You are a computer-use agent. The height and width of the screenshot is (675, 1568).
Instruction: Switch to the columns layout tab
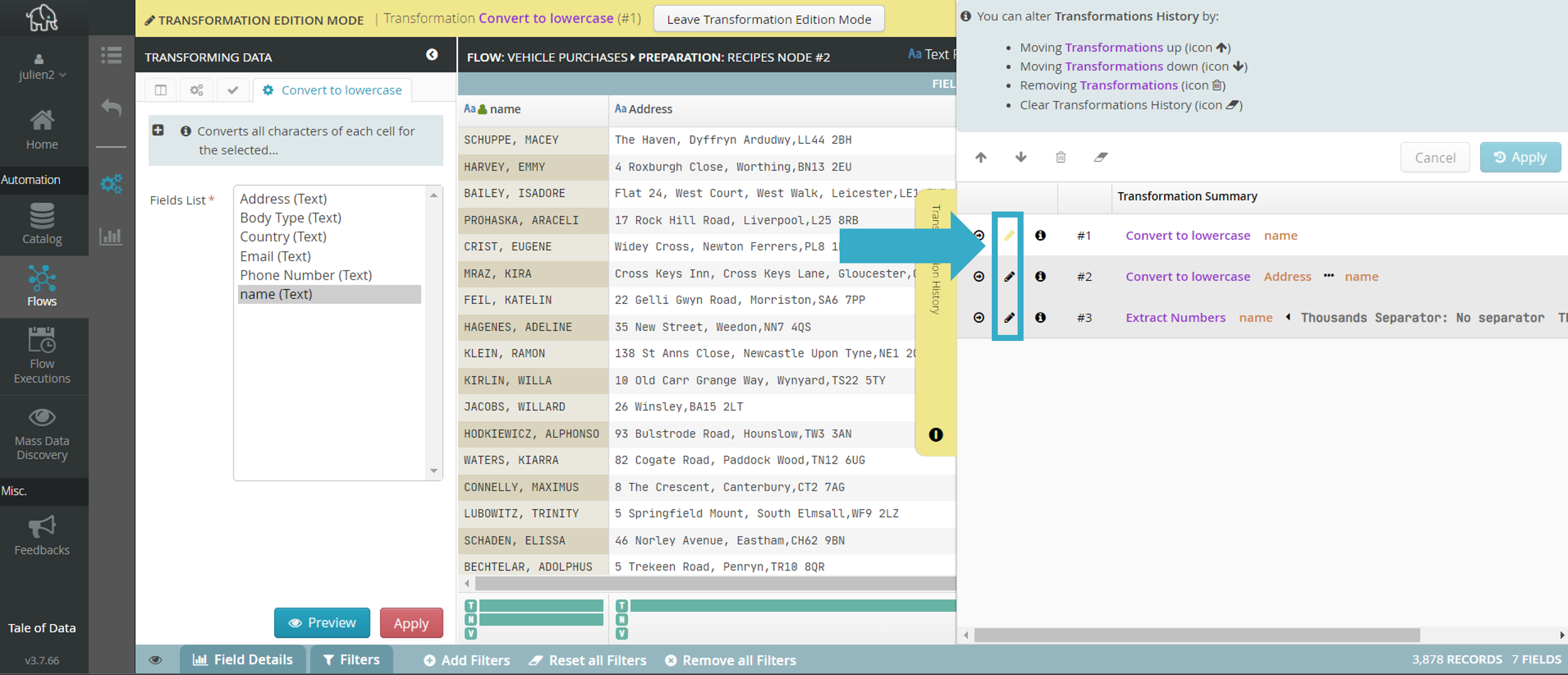click(161, 90)
